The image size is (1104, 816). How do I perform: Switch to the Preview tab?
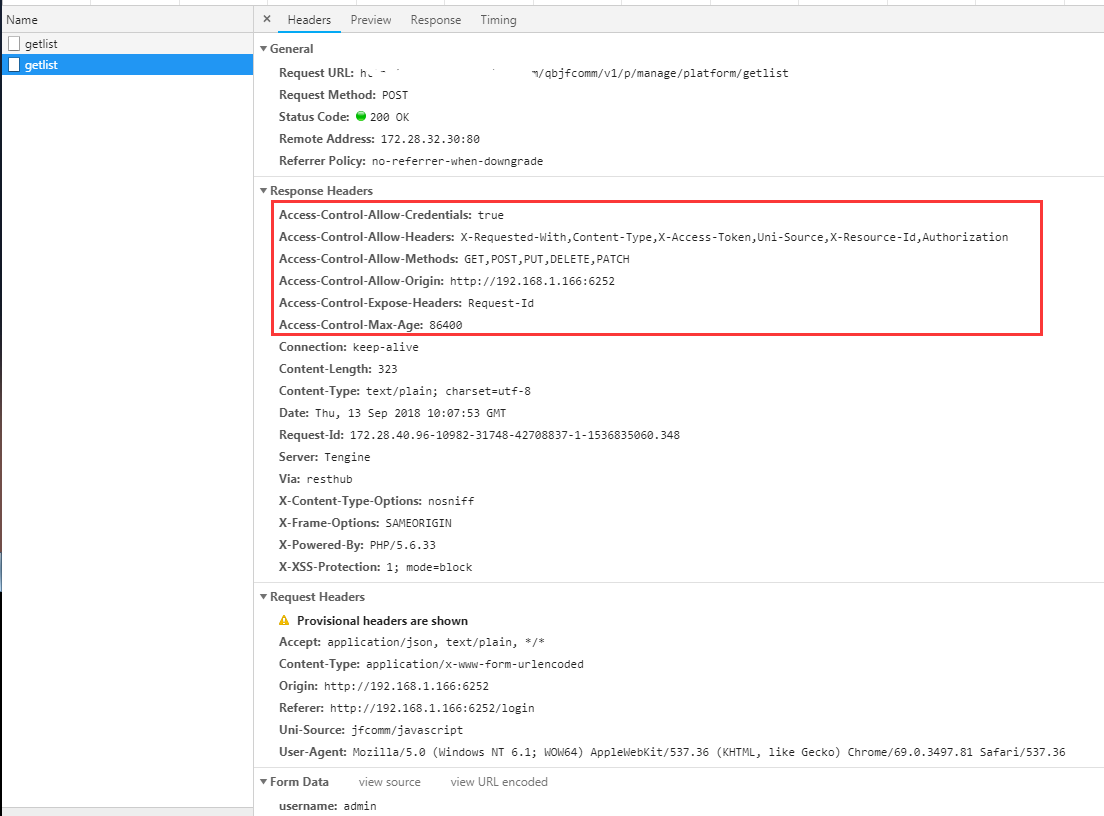click(x=370, y=20)
